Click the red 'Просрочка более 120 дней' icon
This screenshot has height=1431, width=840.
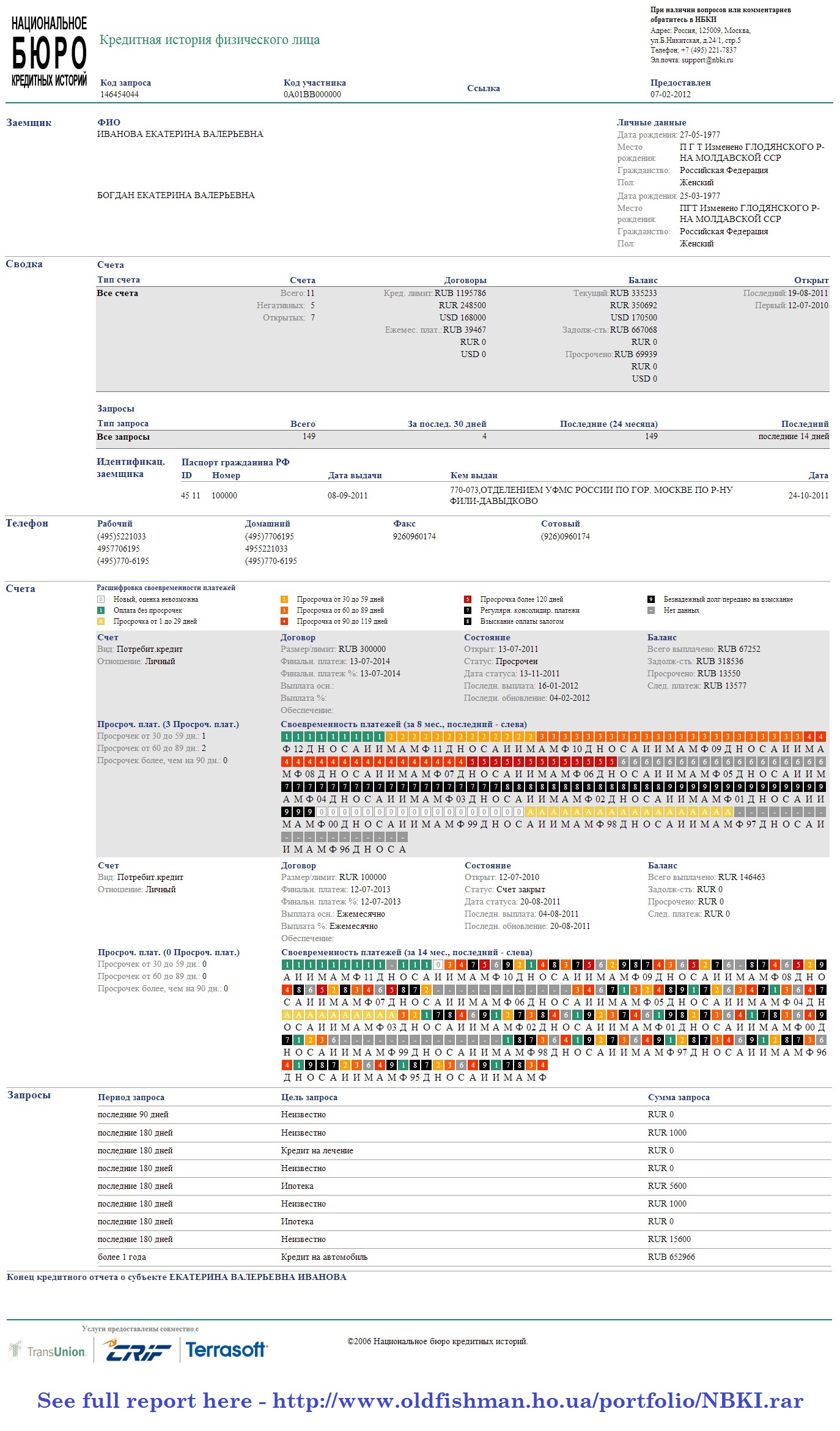click(x=468, y=599)
